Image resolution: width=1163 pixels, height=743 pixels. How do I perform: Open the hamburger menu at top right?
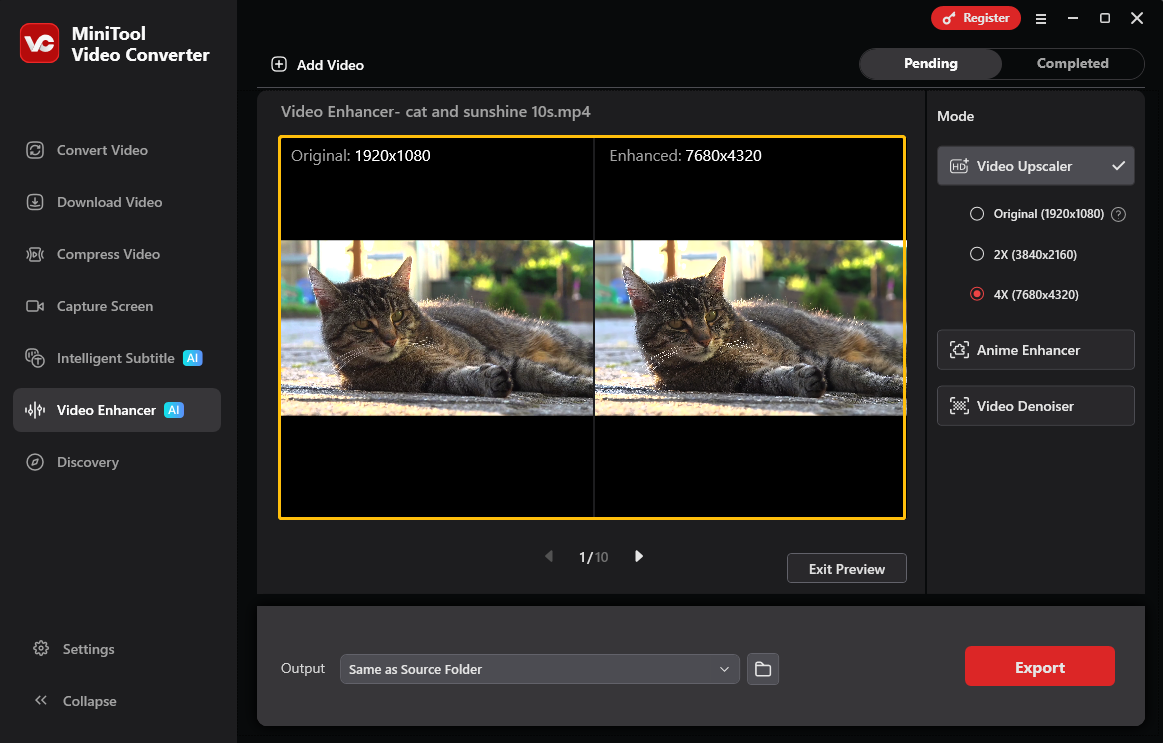pos(1041,18)
